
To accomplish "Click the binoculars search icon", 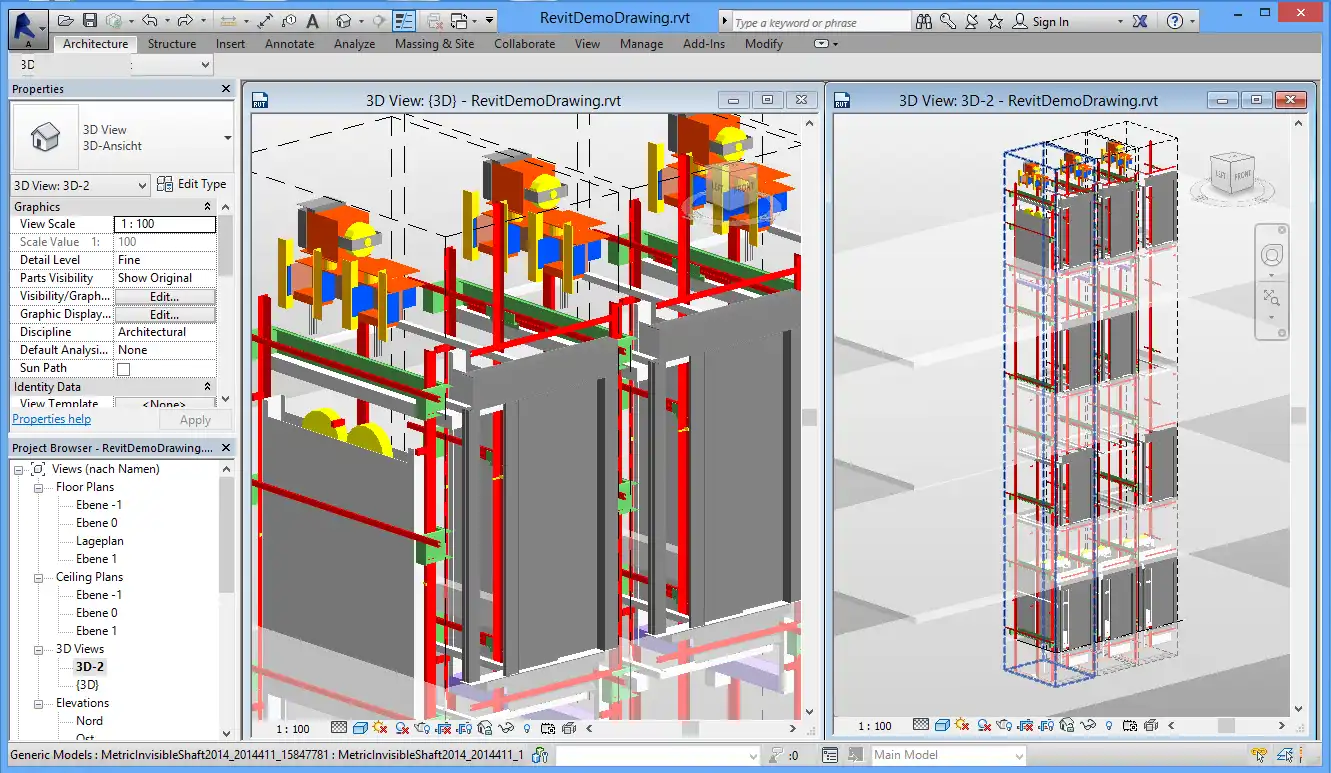I will pyautogui.click(x=924, y=21).
